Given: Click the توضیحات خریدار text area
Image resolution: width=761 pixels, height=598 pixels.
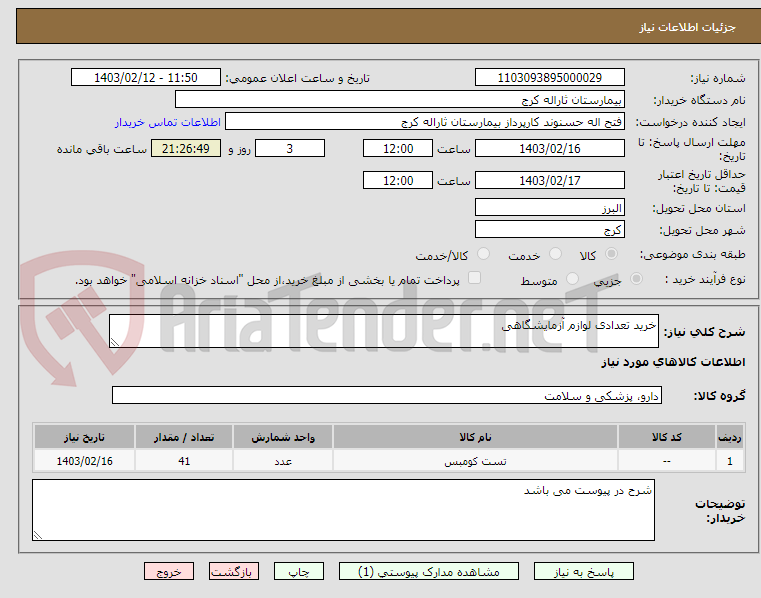Looking at the screenshot, I should (343, 510).
